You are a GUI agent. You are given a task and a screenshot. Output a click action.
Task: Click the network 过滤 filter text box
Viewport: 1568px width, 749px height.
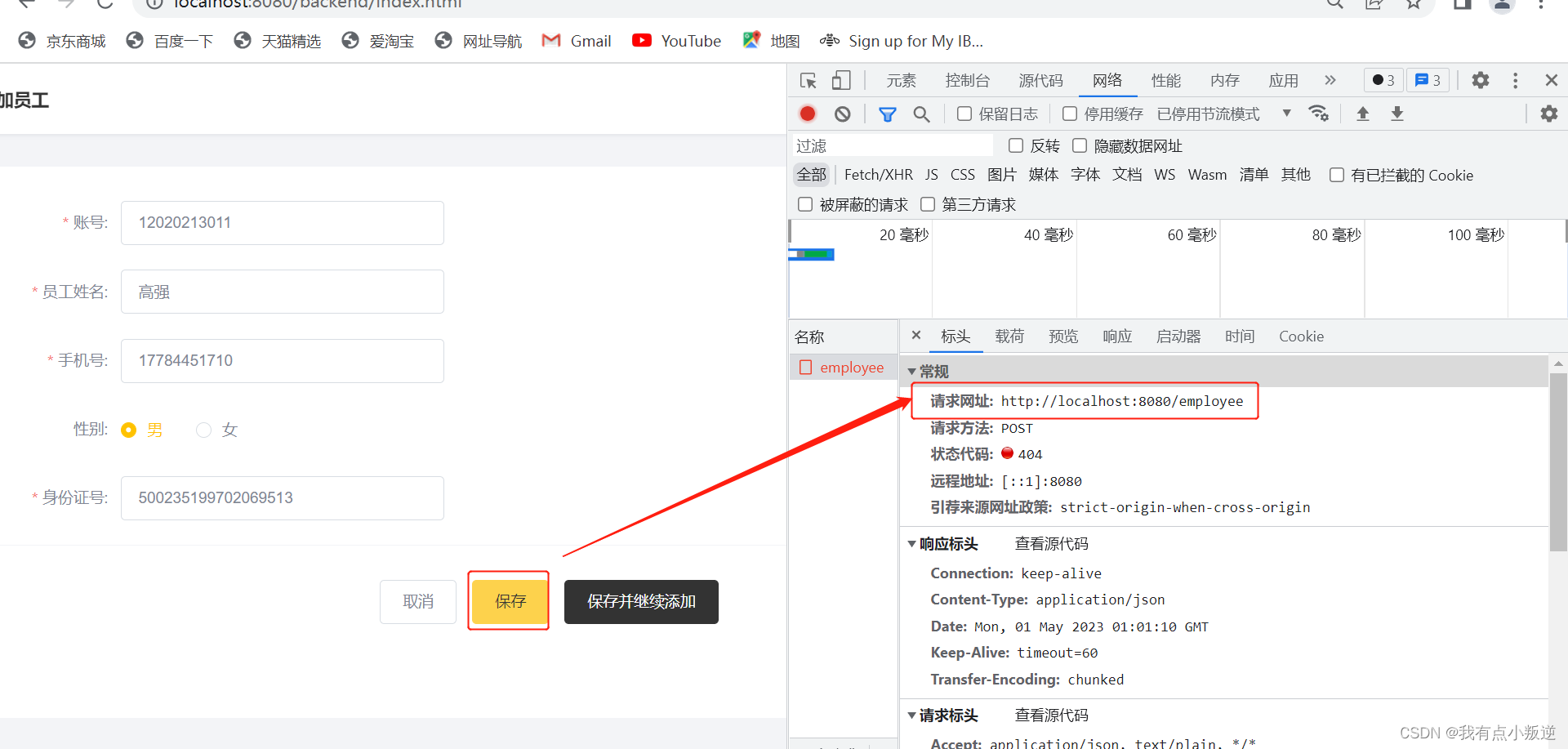pyautogui.click(x=893, y=145)
